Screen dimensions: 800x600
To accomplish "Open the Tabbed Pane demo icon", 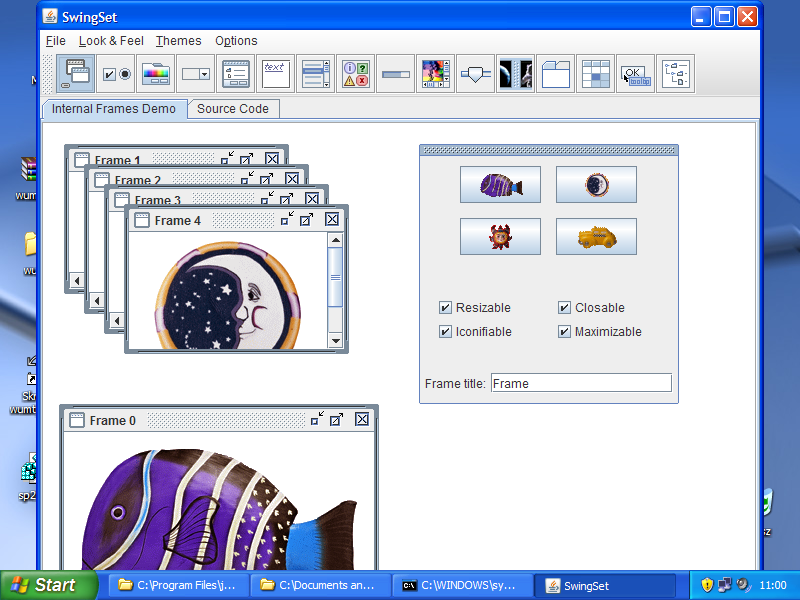I will pyautogui.click(x=556, y=74).
